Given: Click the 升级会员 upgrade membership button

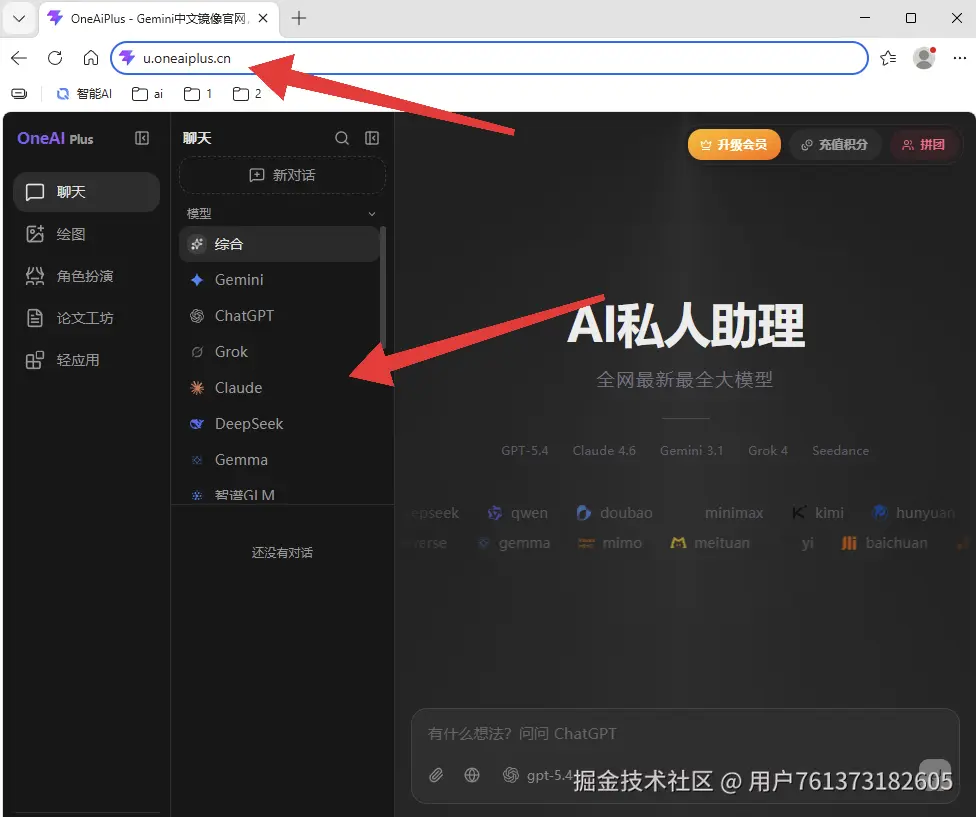Looking at the screenshot, I should [x=735, y=144].
